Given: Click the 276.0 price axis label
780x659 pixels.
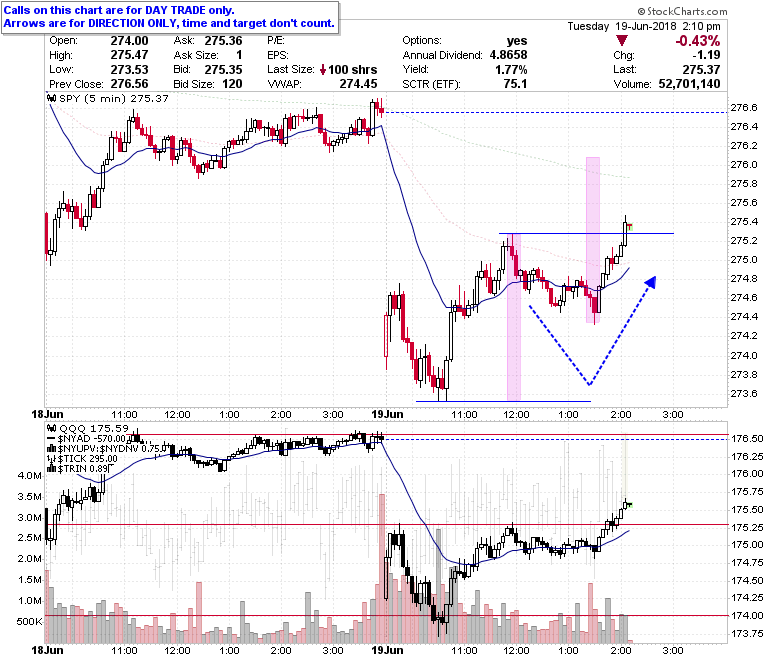Looking at the screenshot, I should [744, 165].
